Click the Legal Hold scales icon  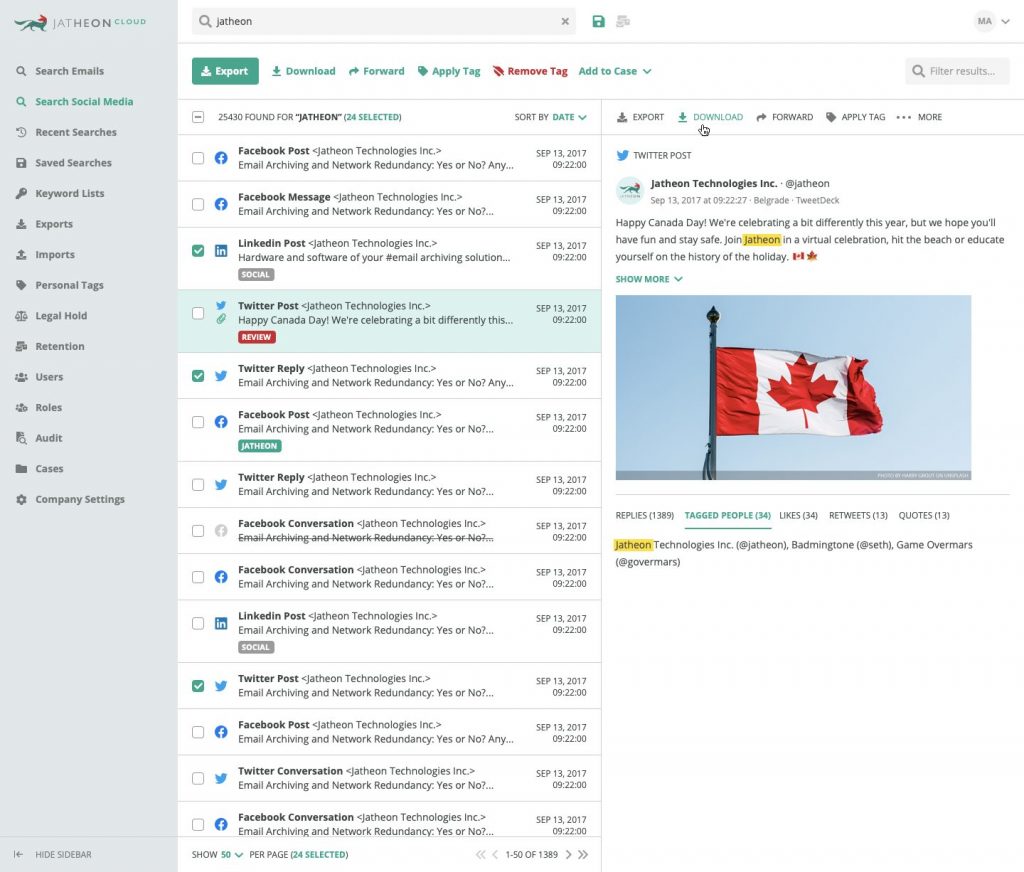pos(22,316)
